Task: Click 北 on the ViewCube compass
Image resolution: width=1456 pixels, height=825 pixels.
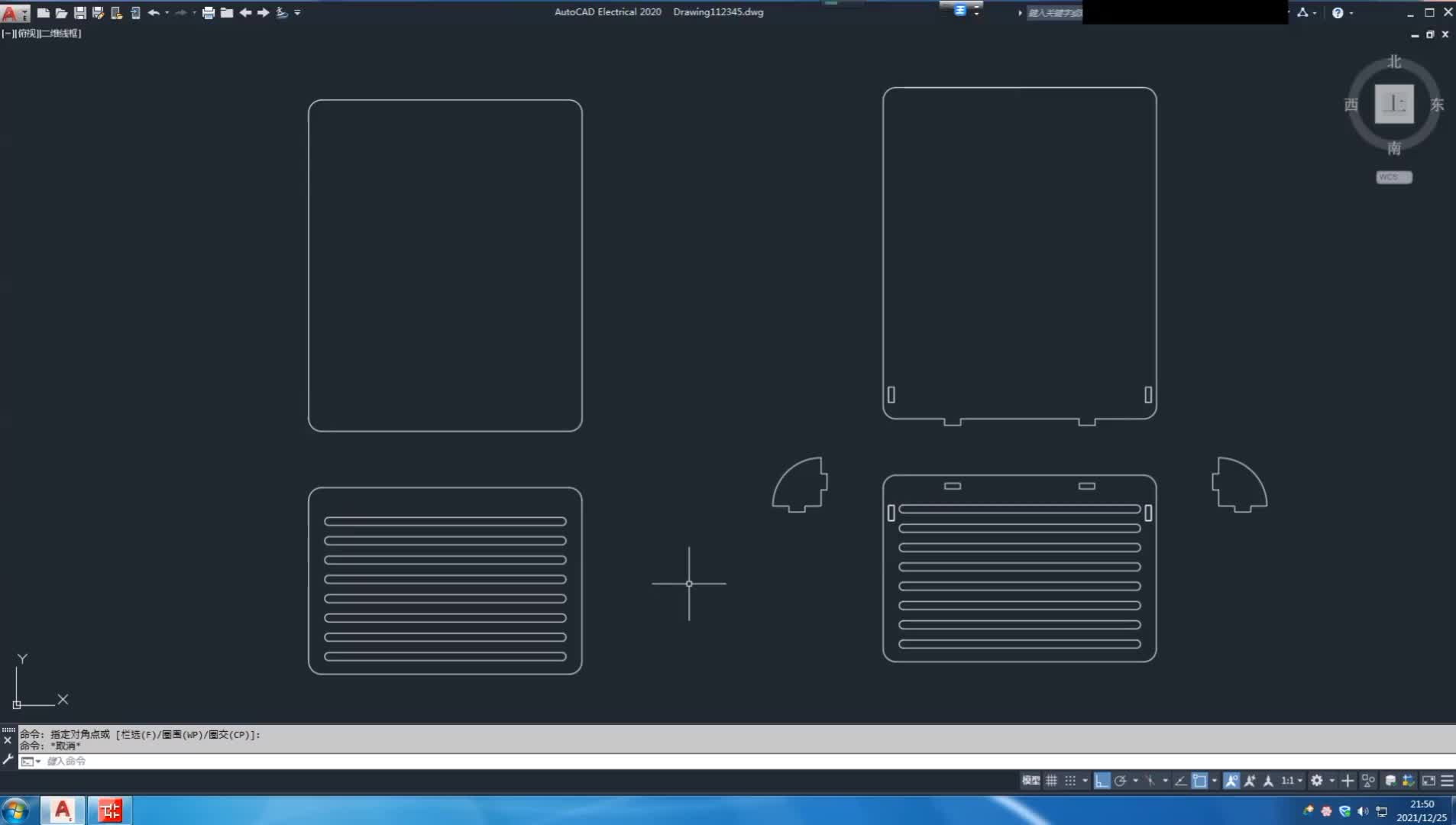Action: coord(1394,61)
